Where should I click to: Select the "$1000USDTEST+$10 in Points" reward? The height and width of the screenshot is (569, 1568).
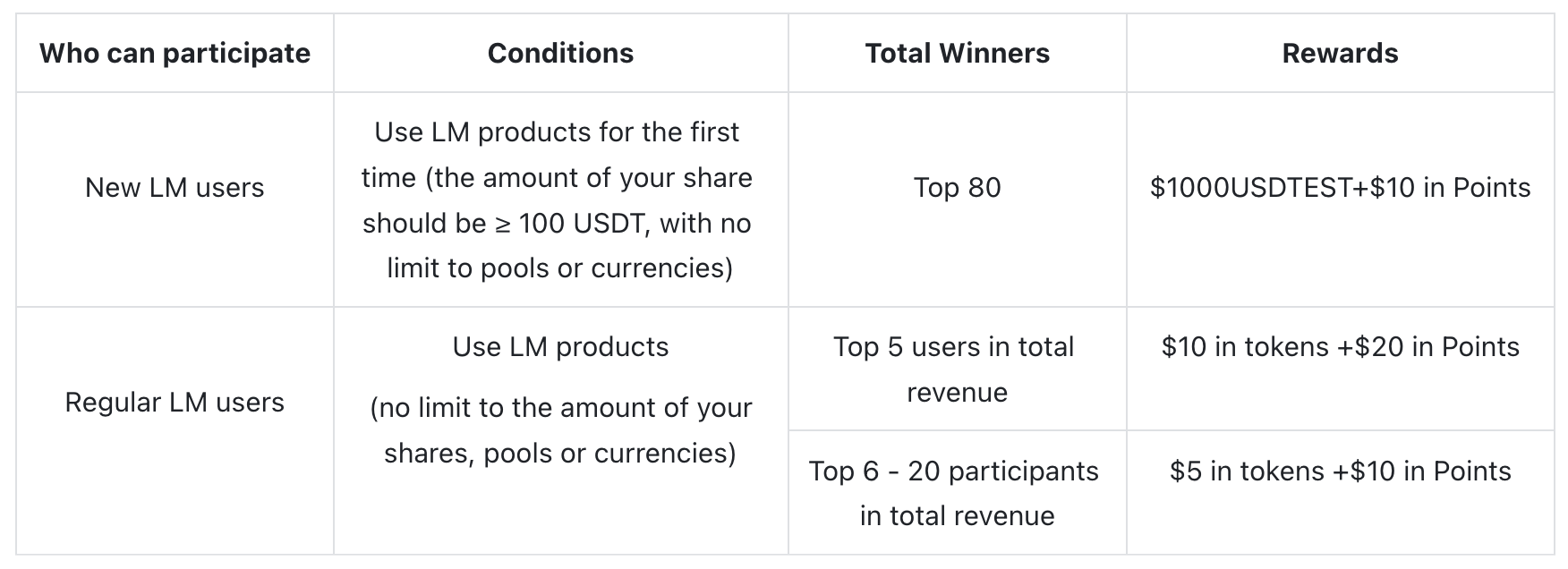point(1340,188)
